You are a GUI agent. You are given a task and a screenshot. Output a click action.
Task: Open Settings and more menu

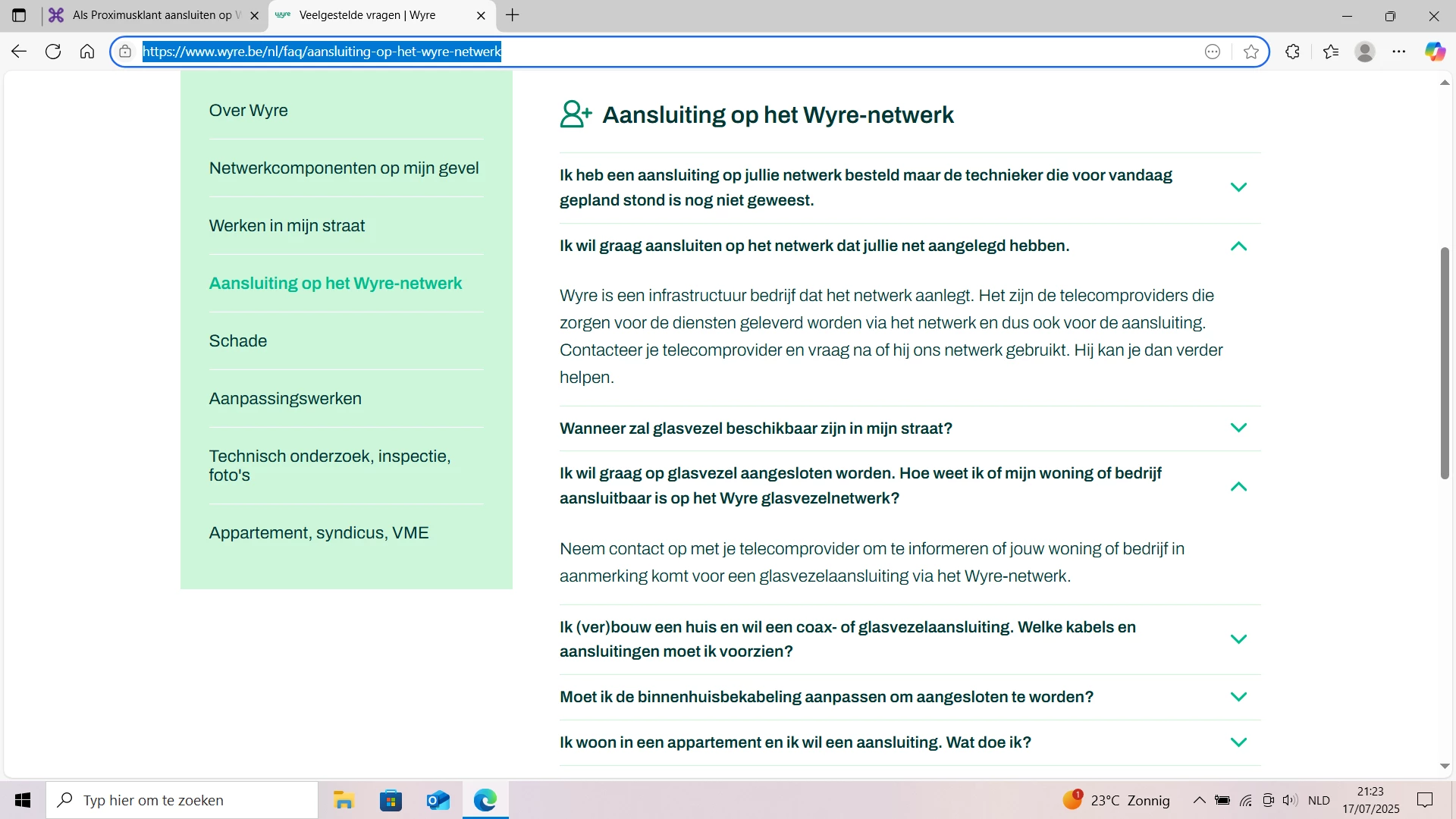tap(1399, 52)
